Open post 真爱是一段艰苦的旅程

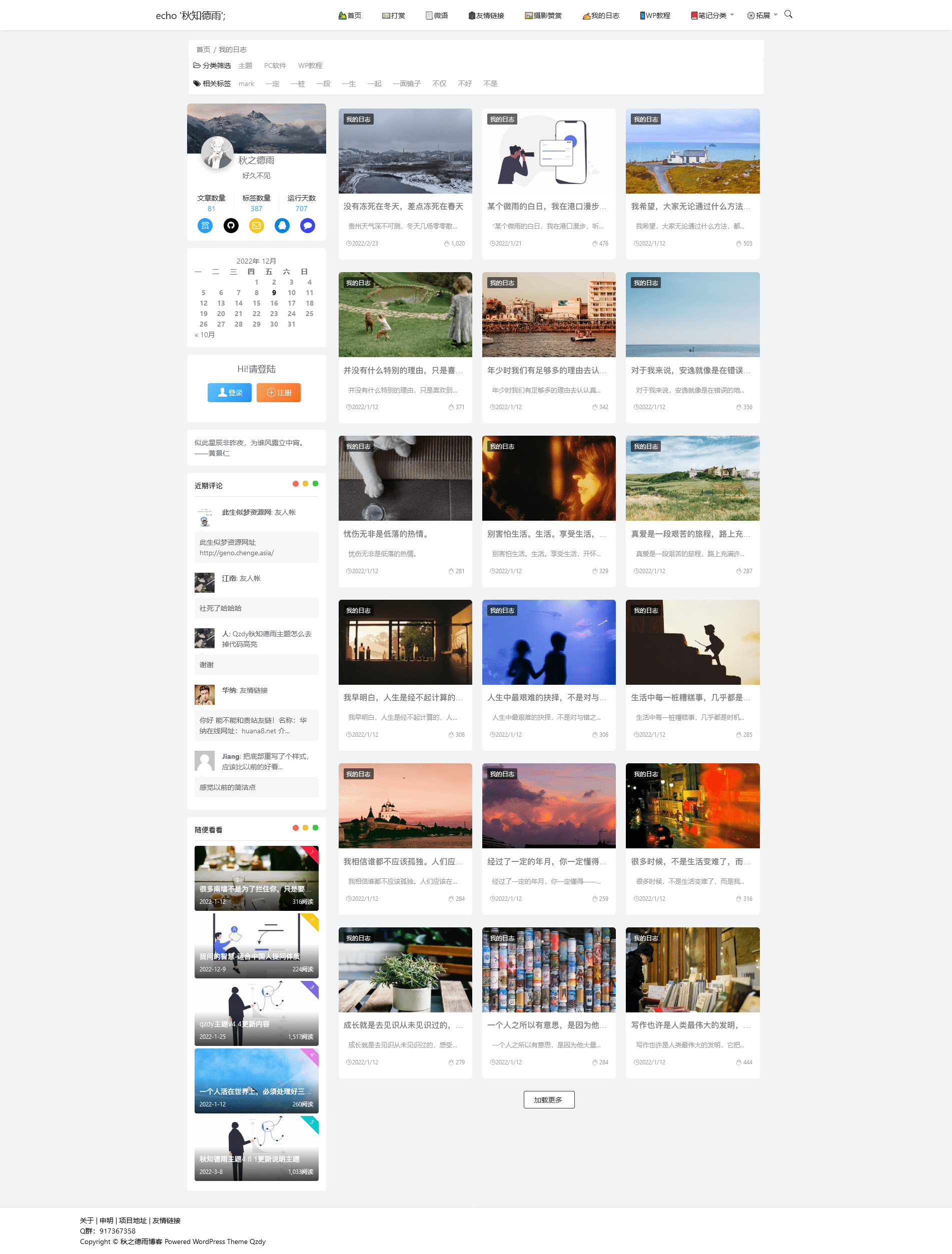coord(690,534)
